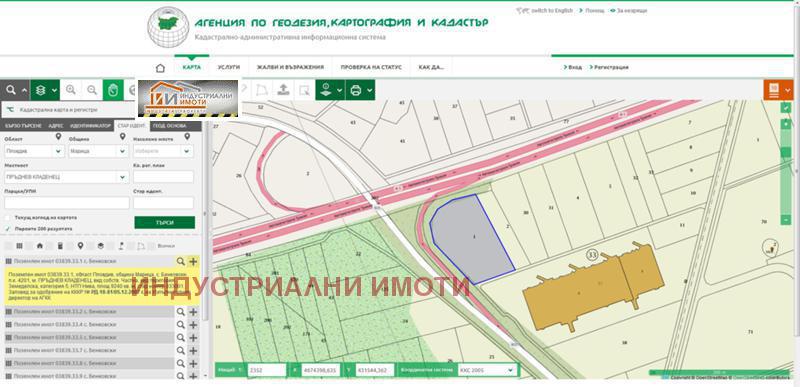800x387 pixels.
Task: Click the upload file tool
Action: pos(283,90)
